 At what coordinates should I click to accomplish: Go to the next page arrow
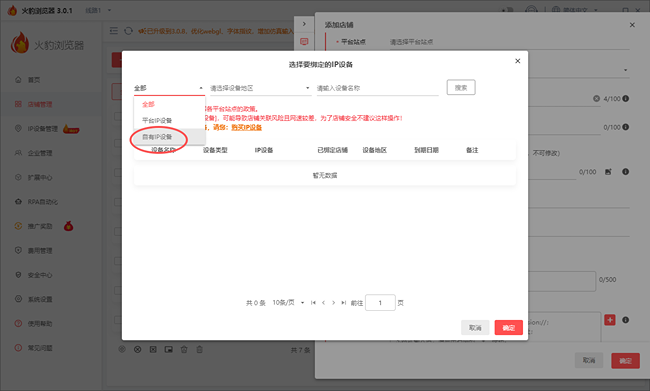pos(333,303)
